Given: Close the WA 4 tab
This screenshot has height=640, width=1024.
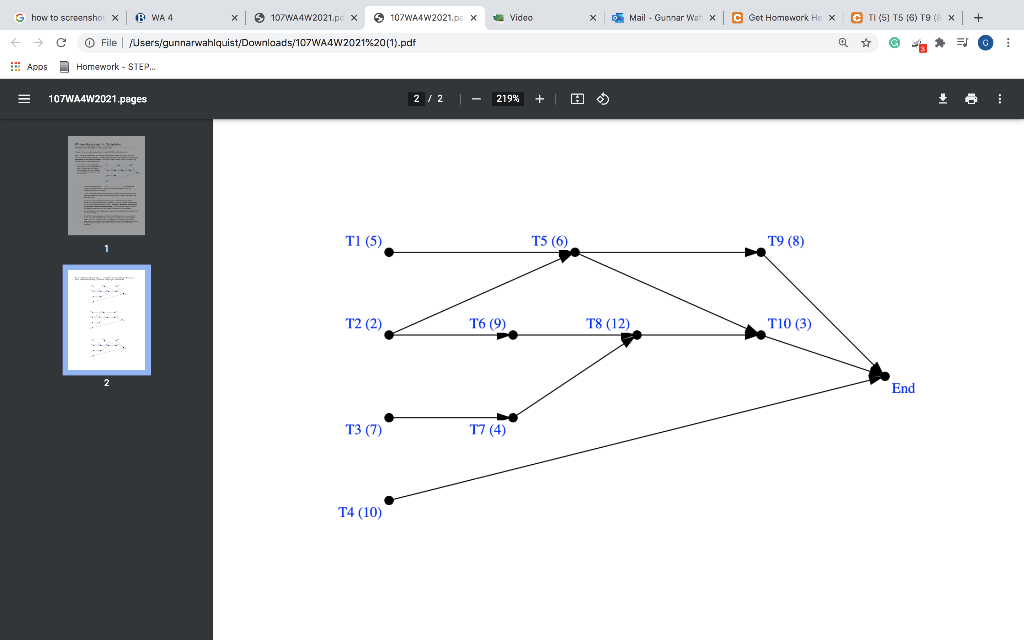Looking at the screenshot, I should tap(234, 18).
